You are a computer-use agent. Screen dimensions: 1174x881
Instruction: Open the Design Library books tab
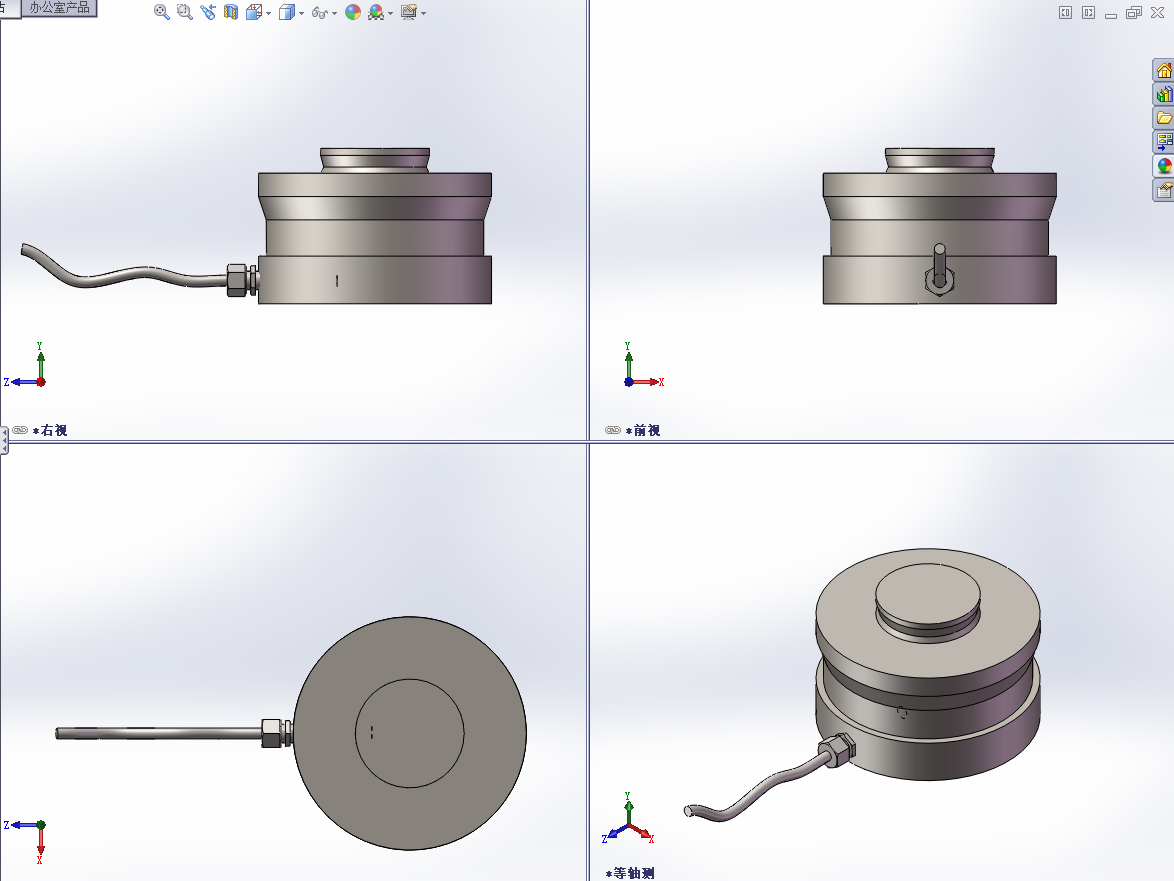click(x=1164, y=94)
